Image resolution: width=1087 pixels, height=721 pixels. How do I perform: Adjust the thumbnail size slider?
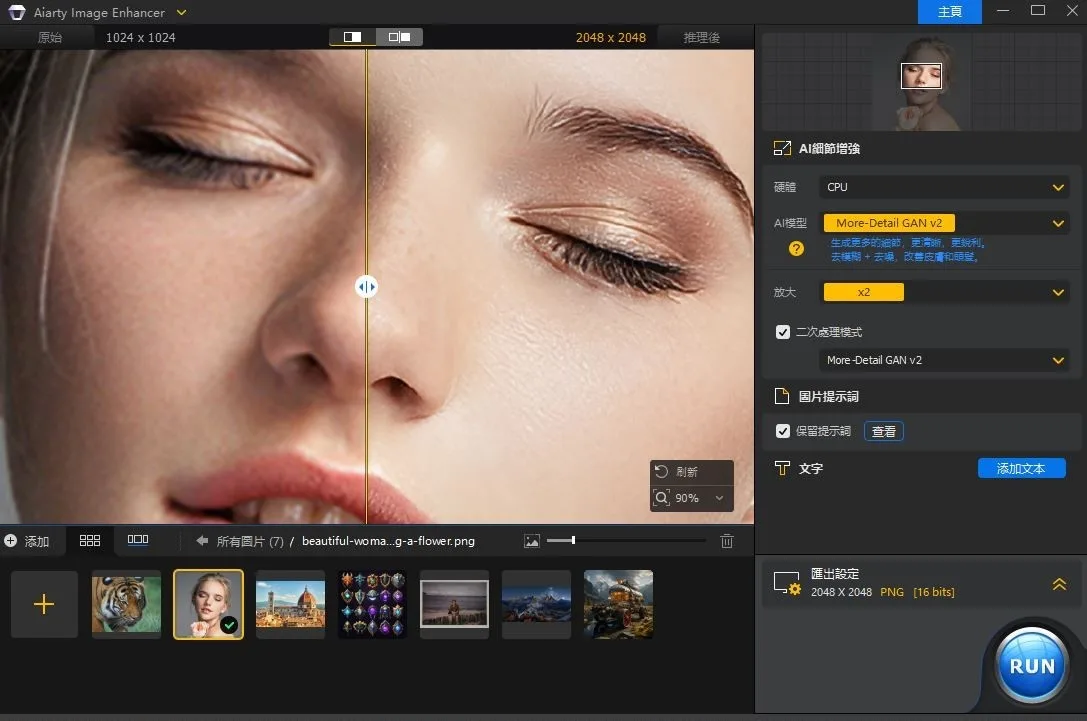tap(574, 541)
